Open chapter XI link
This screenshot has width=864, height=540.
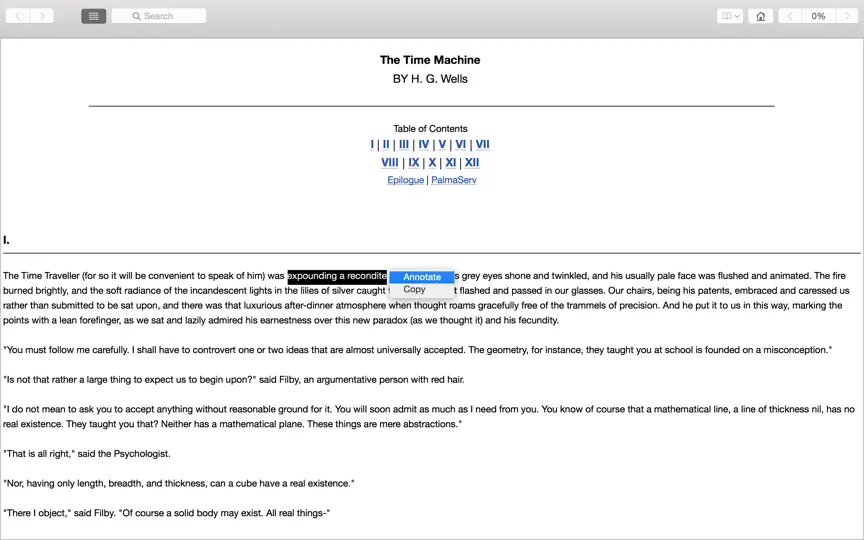pyautogui.click(x=451, y=163)
